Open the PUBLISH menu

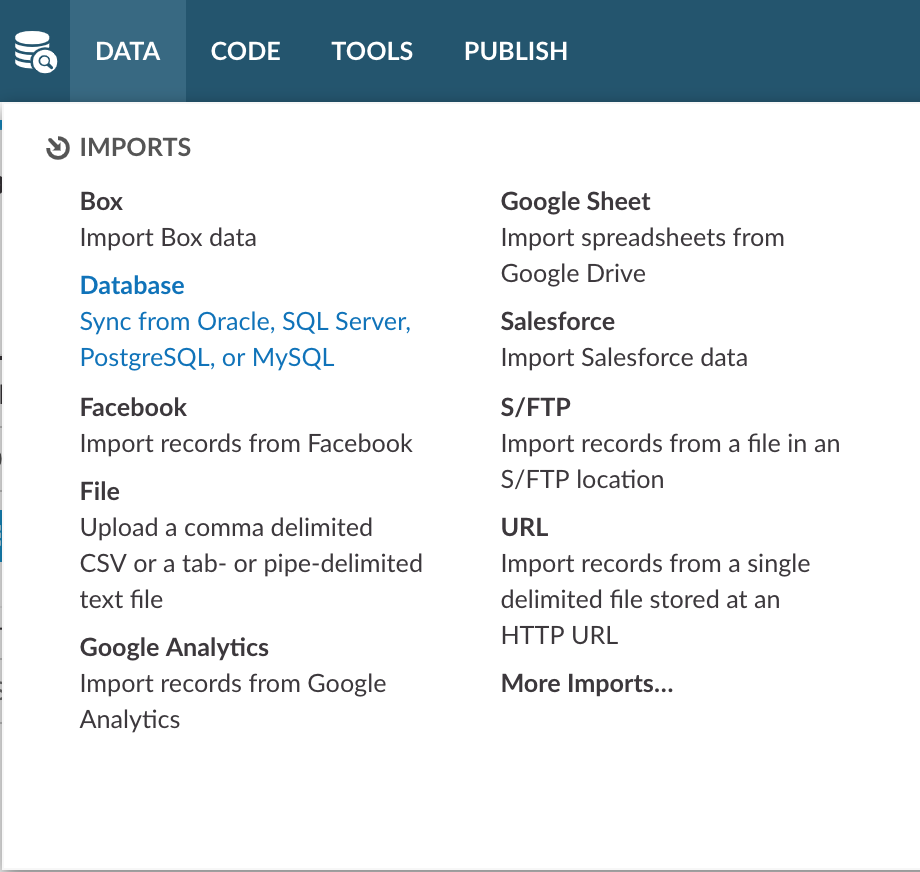point(516,51)
